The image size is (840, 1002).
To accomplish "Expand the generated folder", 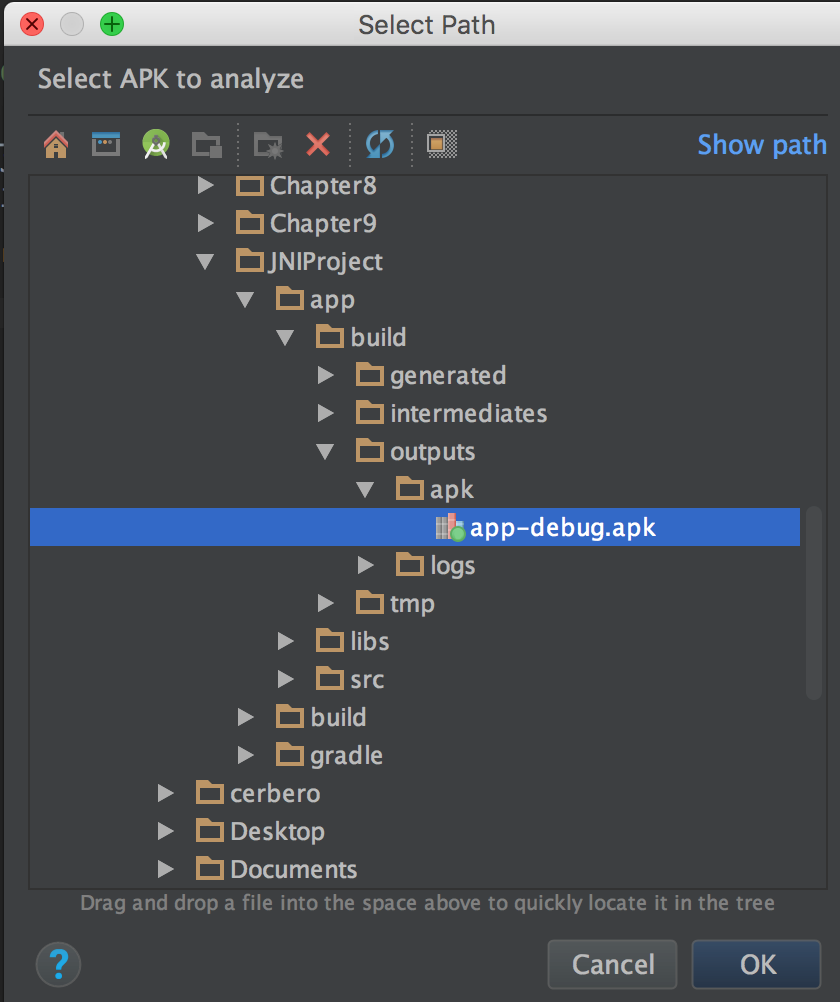I will (326, 376).
